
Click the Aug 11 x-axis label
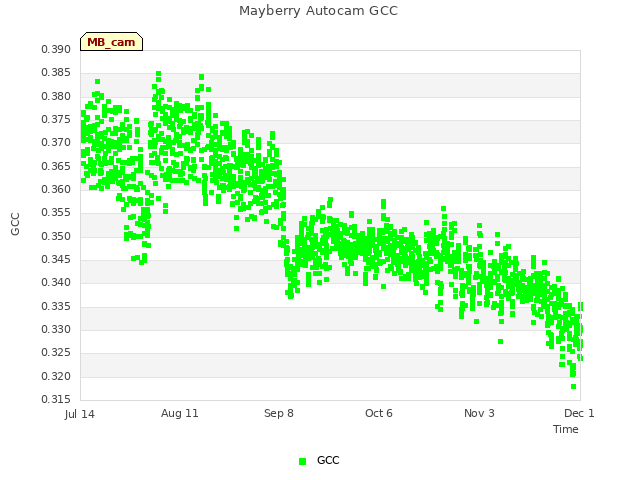(x=180, y=413)
